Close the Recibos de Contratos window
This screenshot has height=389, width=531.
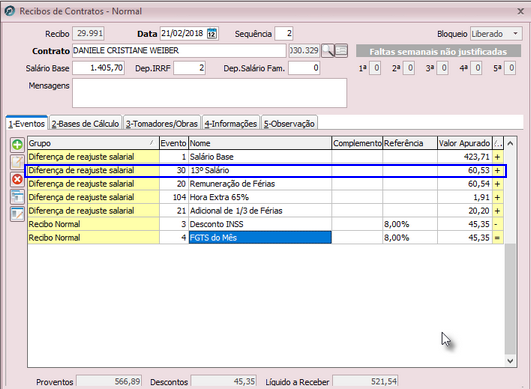coord(521,12)
